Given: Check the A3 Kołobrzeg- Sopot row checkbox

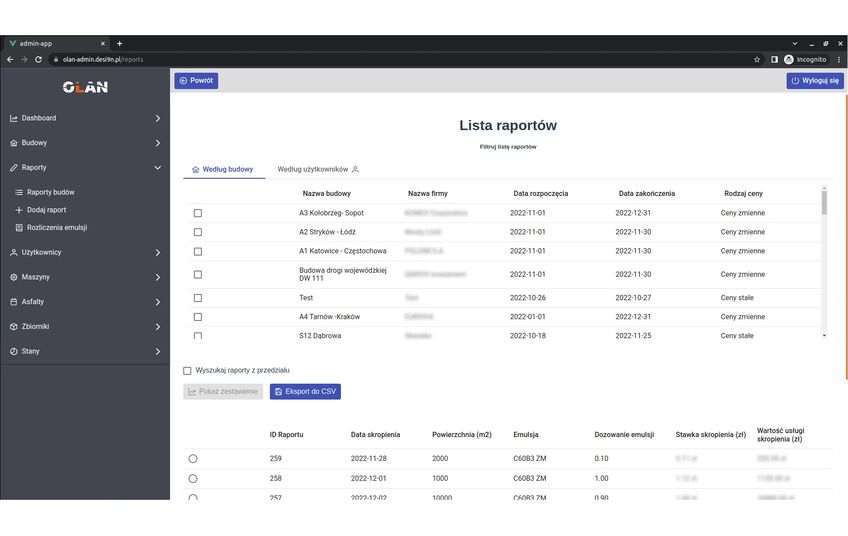Looking at the screenshot, I should click(x=198, y=213).
